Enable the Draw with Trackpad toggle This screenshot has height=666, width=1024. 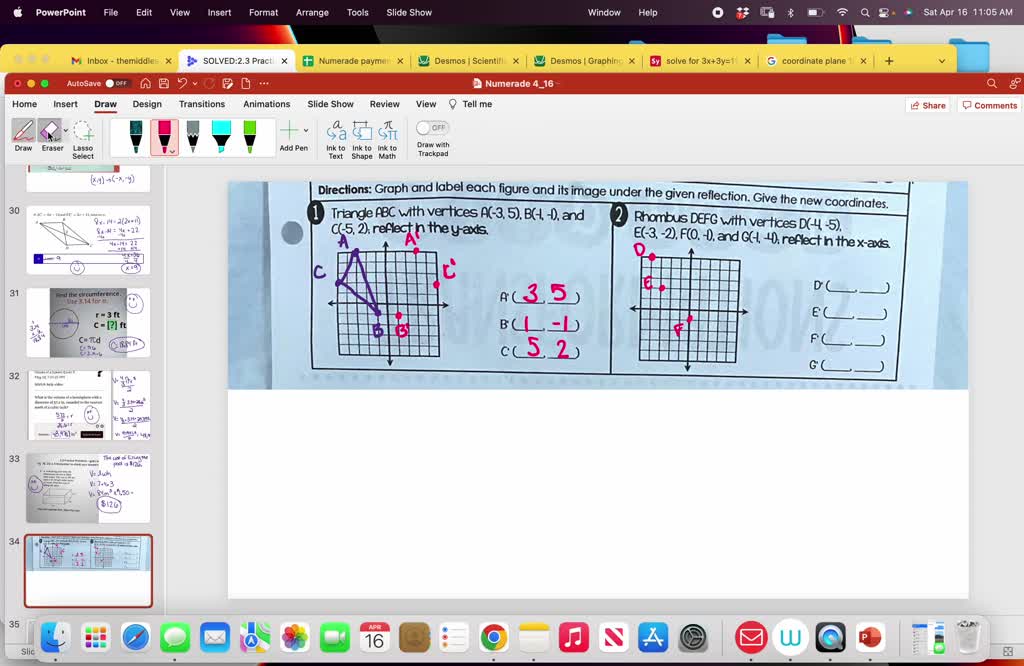pos(433,128)
